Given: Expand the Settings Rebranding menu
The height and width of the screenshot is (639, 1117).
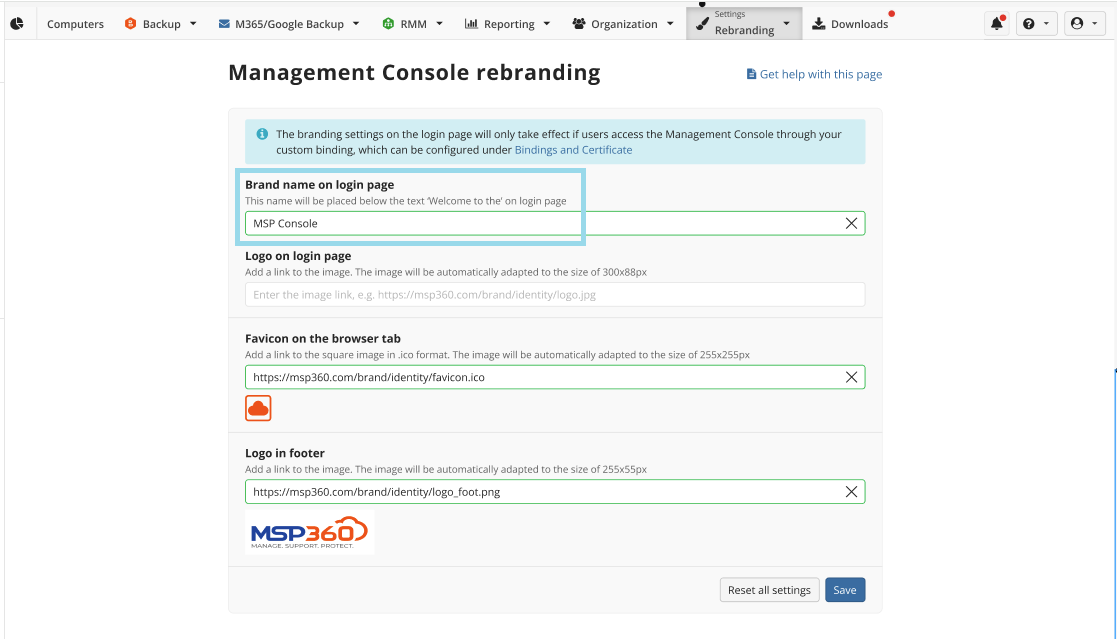Looking at the screenshot, I should tap(744, 24).
